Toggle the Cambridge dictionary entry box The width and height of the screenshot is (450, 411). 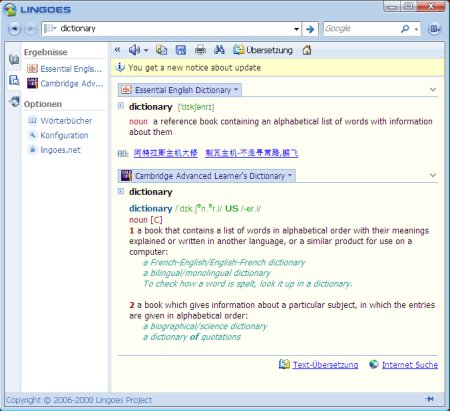[x=121, y=191]
